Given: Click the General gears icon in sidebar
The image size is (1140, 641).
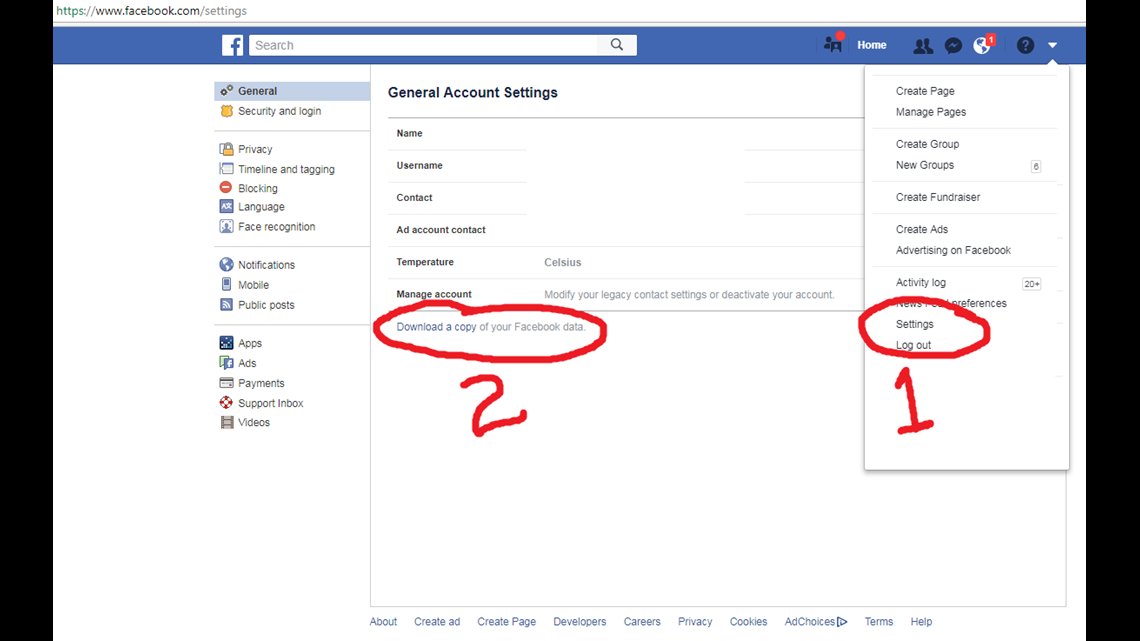Looking at the screenshot, I should click(x=227, y=91).
